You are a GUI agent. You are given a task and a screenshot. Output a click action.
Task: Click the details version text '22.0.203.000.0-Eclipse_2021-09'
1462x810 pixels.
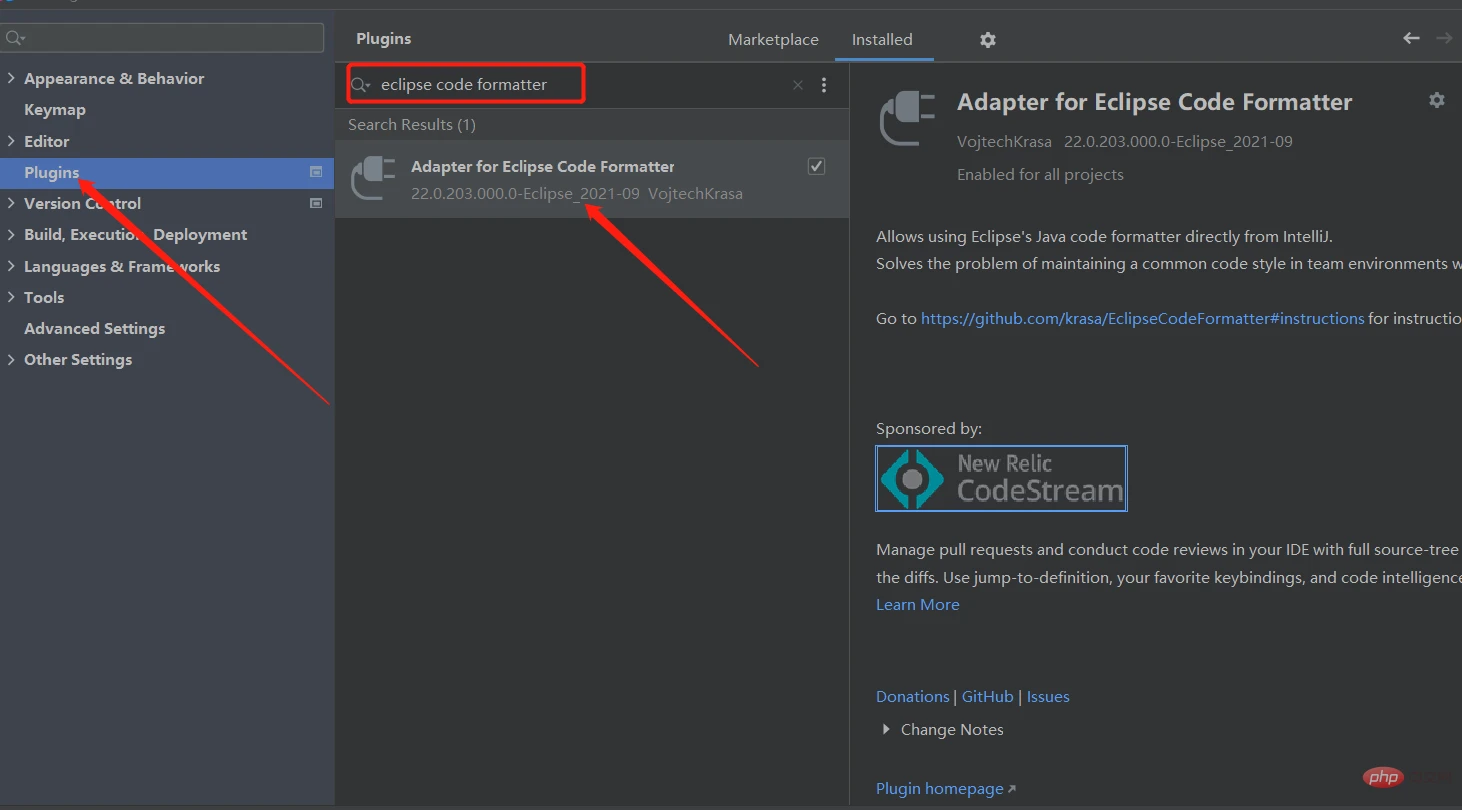[x=1178, y=141]
